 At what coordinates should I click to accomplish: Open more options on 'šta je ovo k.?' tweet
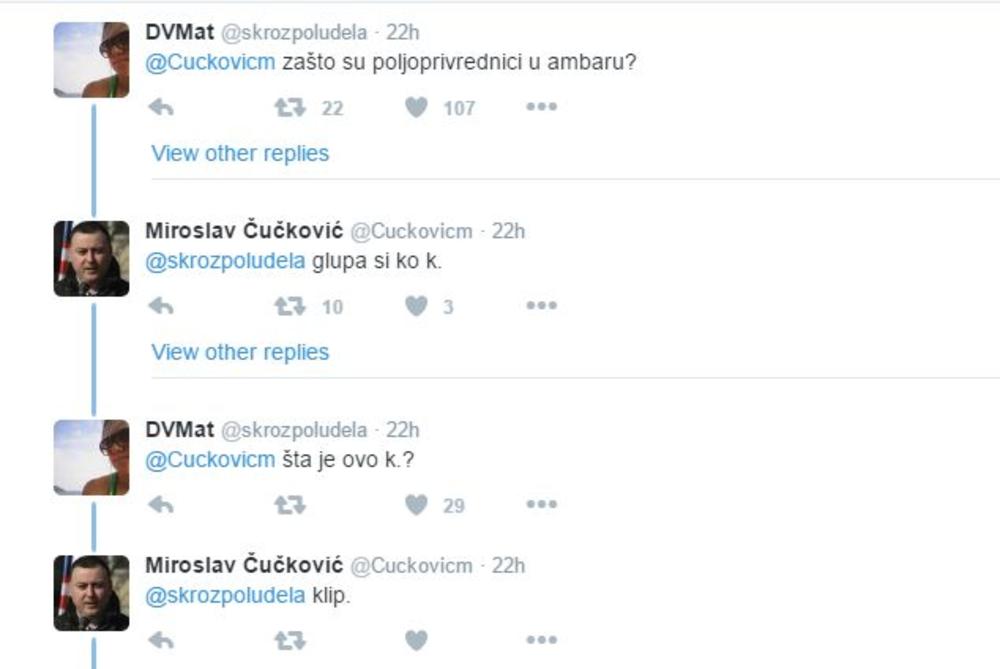pyautogui.click(x=541, y=505)
